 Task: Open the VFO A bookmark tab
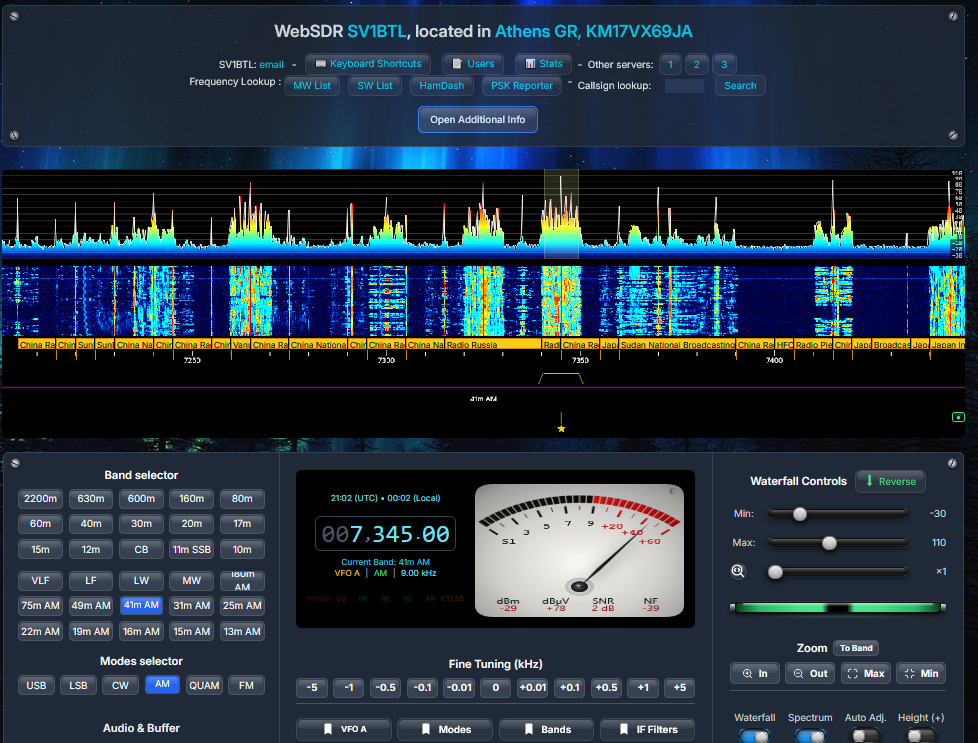344,729
